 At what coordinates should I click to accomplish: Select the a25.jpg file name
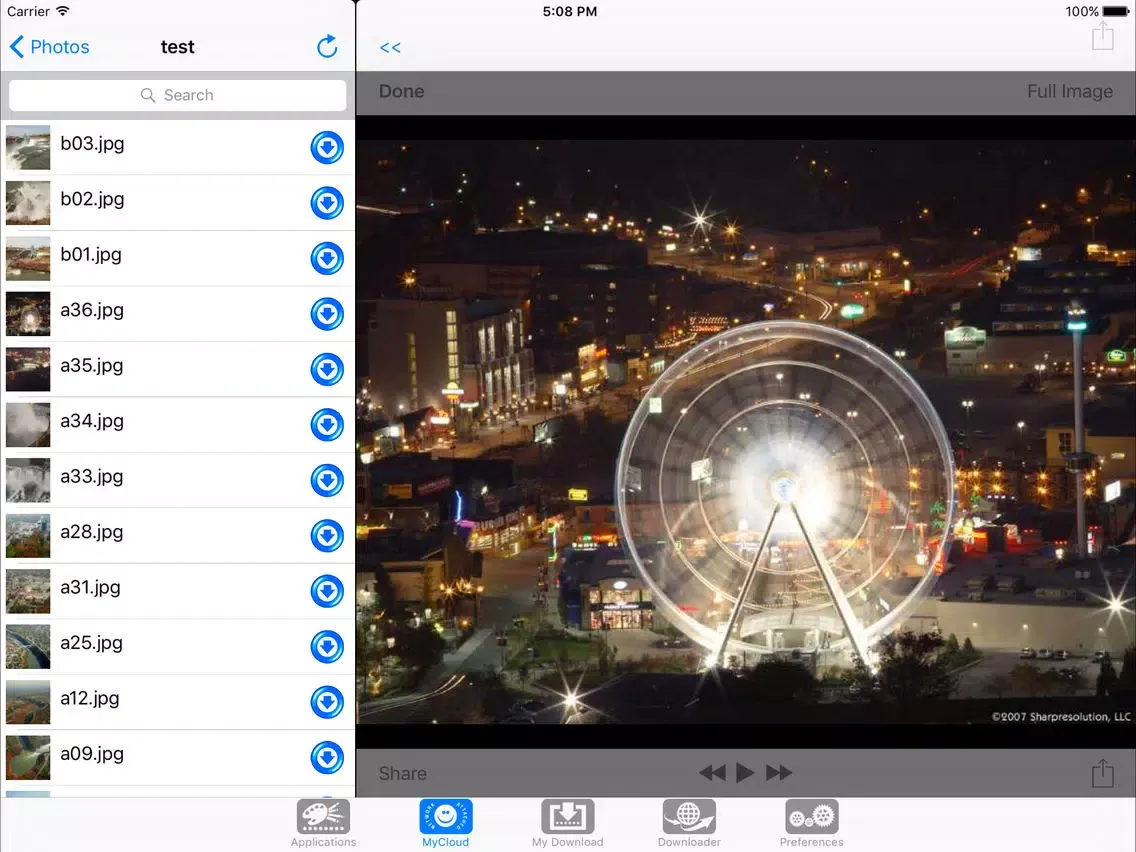point(91,643)
